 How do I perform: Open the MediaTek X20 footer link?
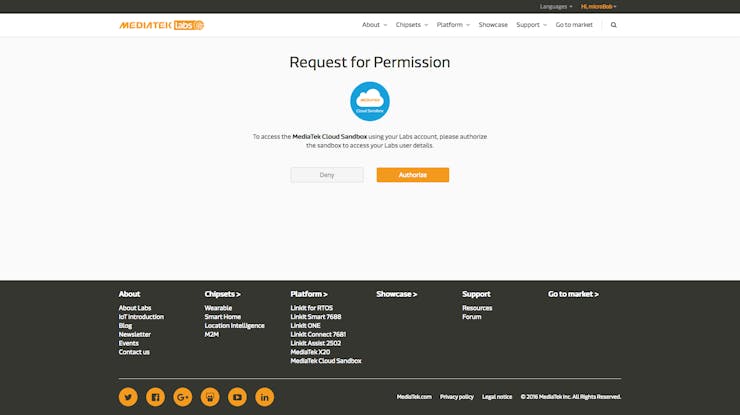tap(310, 352)
